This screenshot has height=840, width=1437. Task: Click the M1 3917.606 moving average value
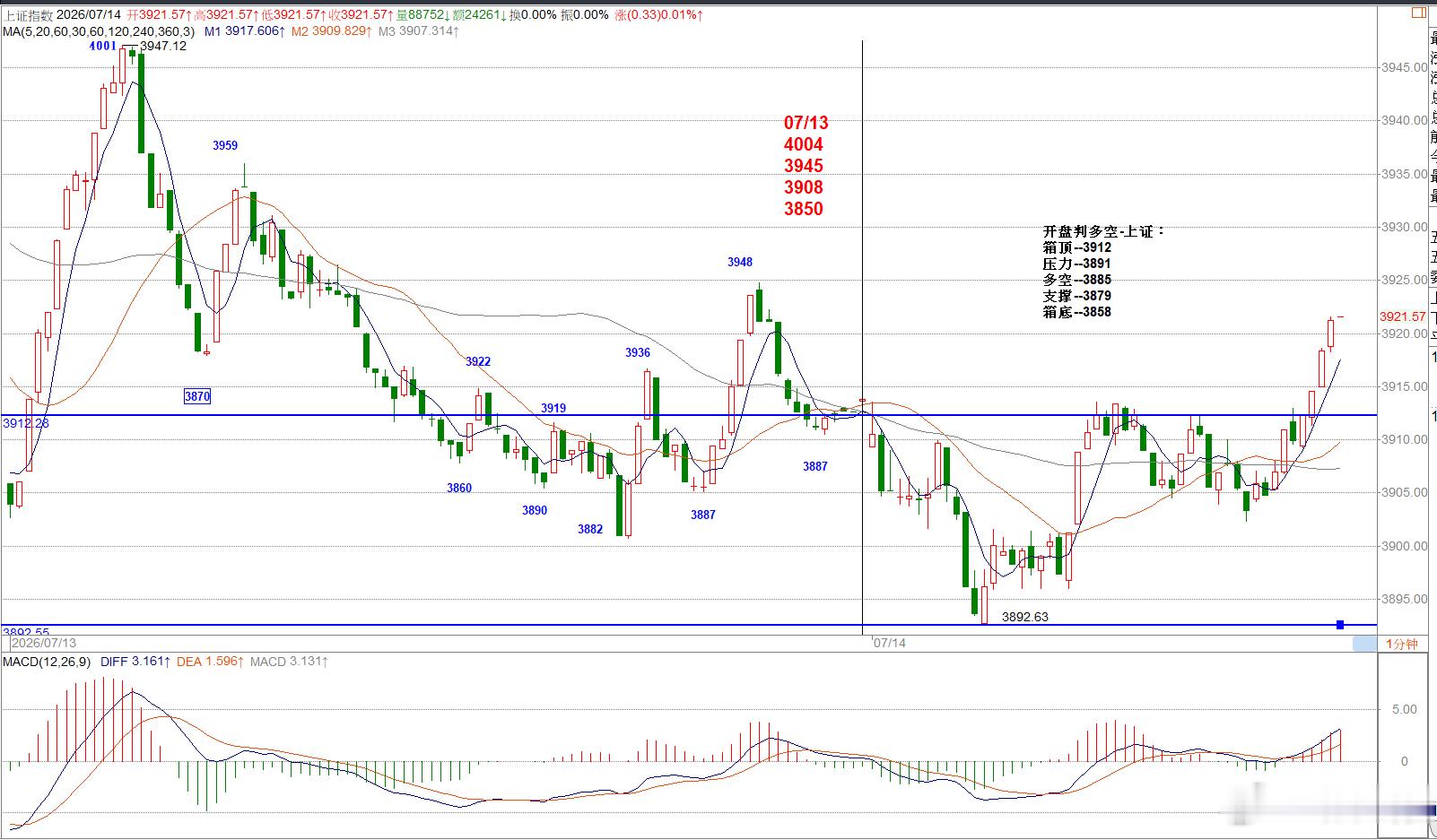[x=245, y=30]
